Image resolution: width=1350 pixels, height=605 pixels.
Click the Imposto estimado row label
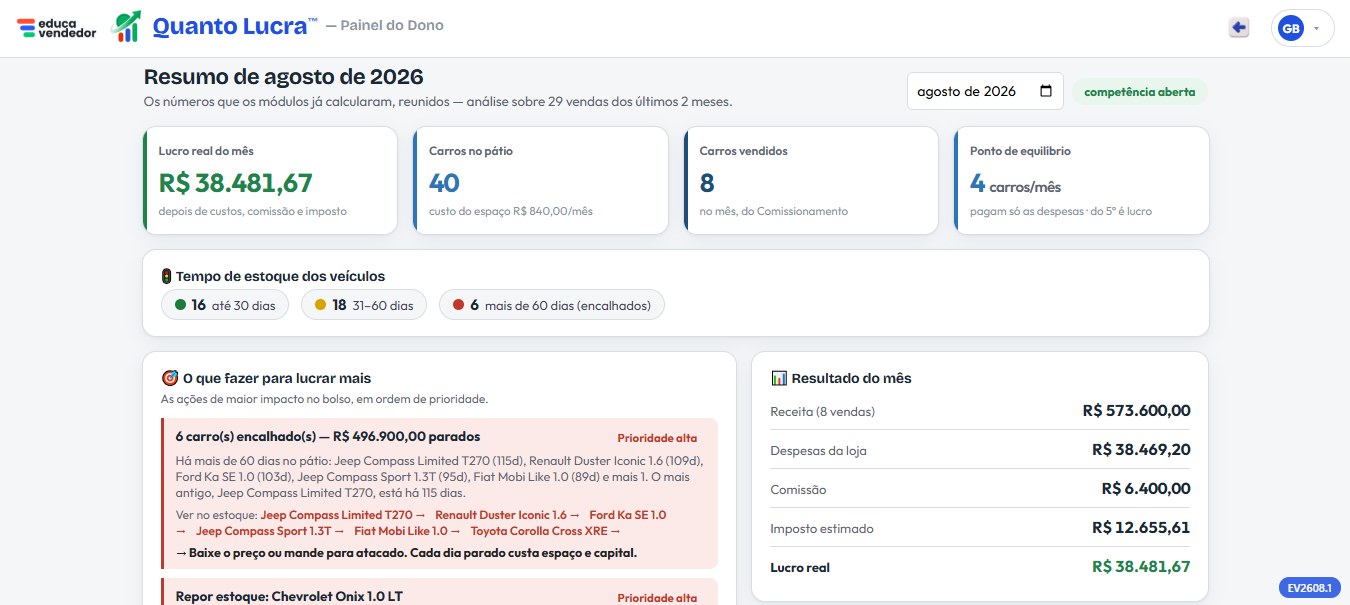point(821,529)
